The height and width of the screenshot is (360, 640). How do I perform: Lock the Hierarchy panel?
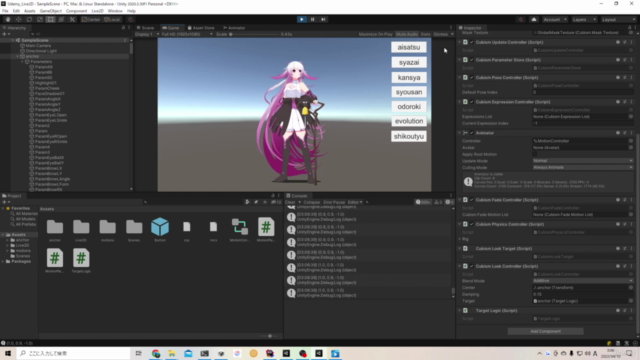click(123, 28)
